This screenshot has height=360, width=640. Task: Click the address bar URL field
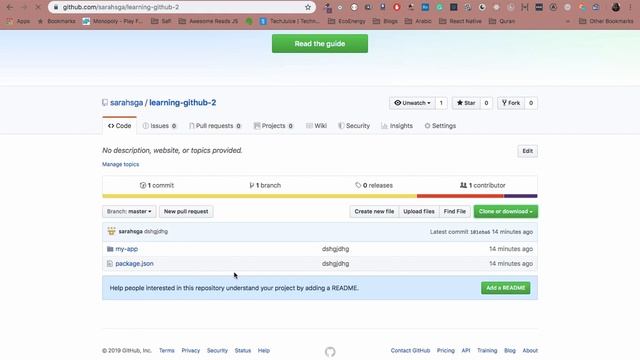point(182,7)
